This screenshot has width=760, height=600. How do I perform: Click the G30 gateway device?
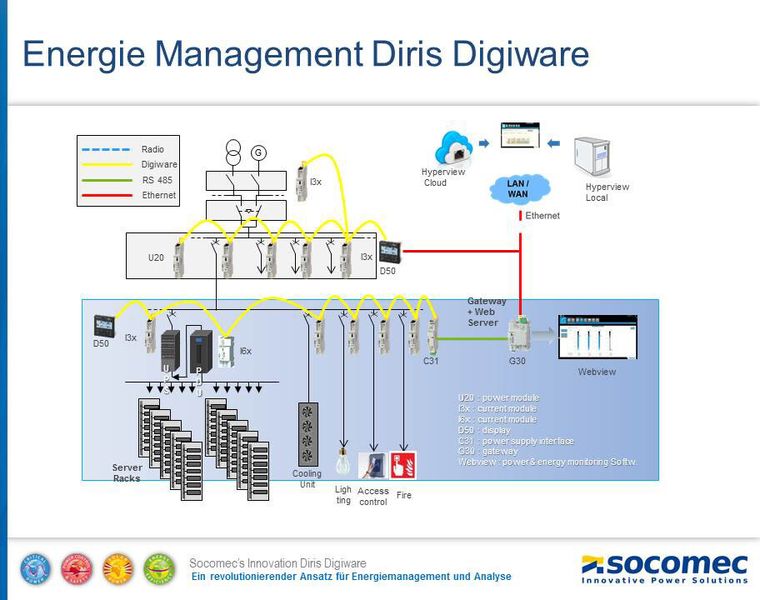click(x=518, y=336)
